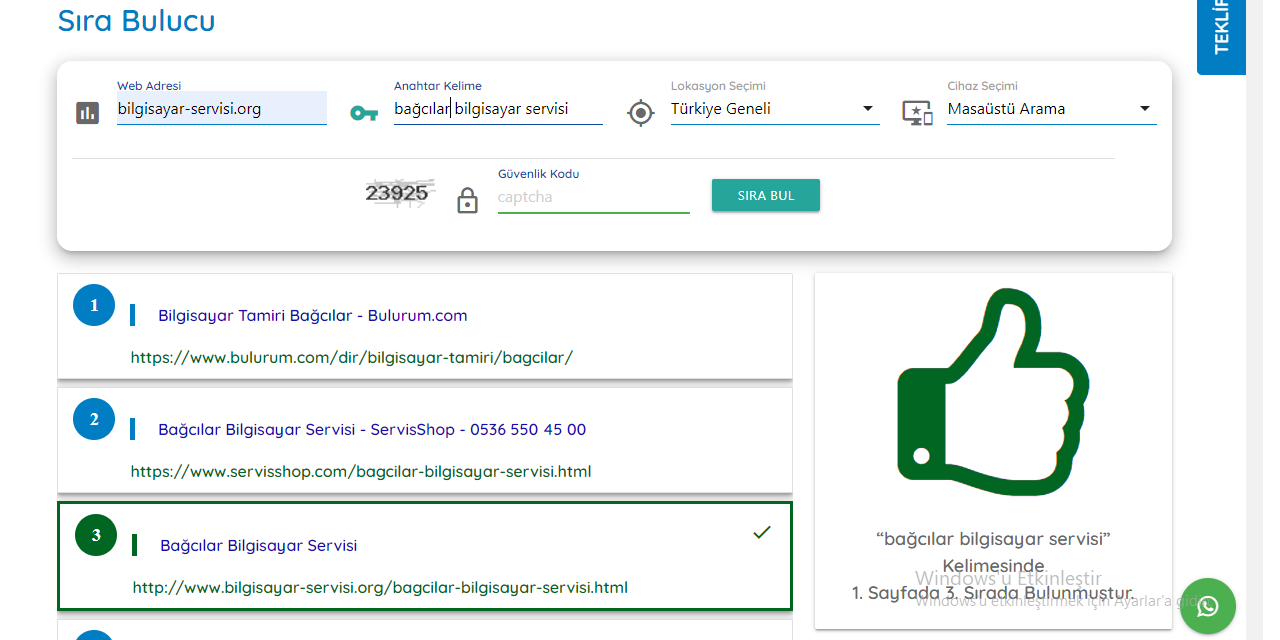The height and width of the screenshot is (640, 1280).
Task: Open the TEKLİF side tab
Action: (1222, 37)
